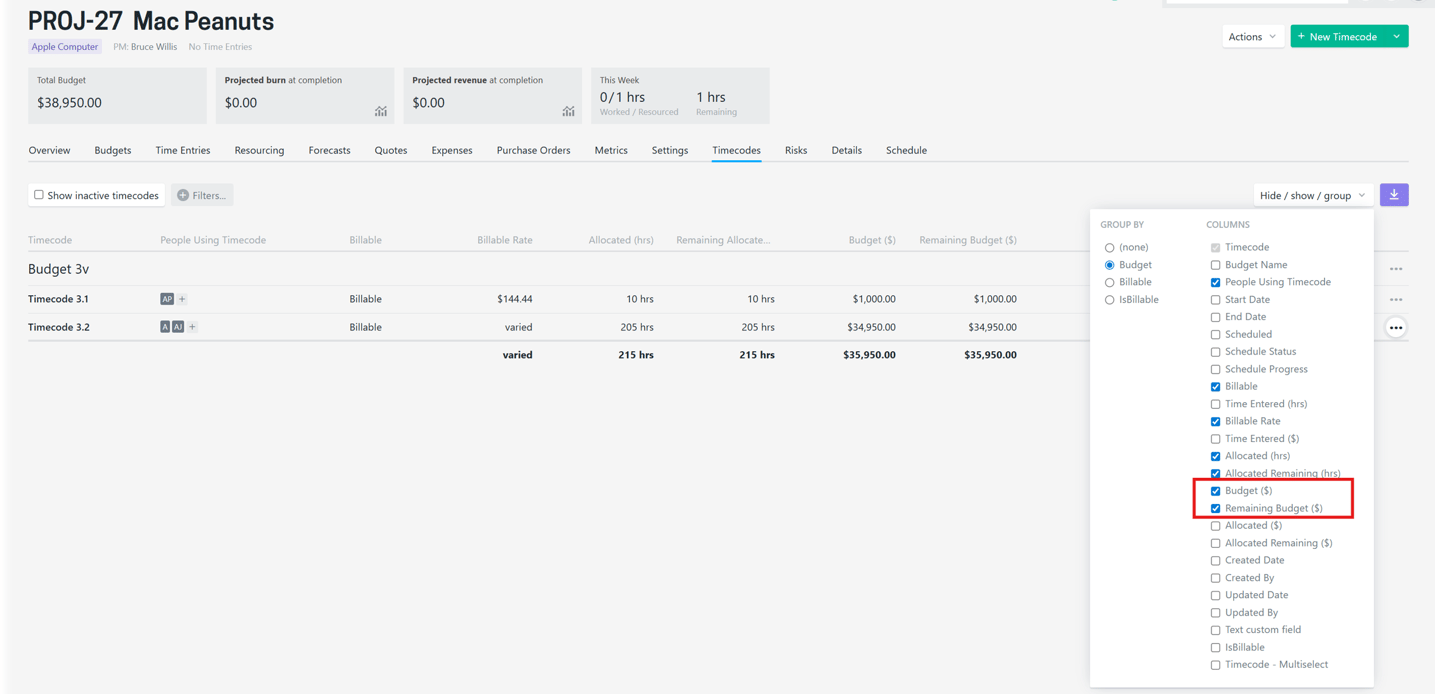
Task: Open Hide / show / group dropdown
Action: [1312, 195]
